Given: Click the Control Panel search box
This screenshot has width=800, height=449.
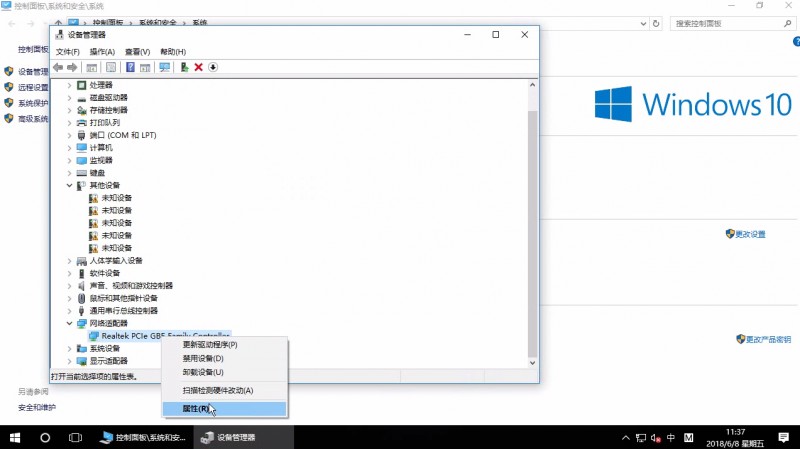Looking at the screenshot, I should click(x=733, y=23).
